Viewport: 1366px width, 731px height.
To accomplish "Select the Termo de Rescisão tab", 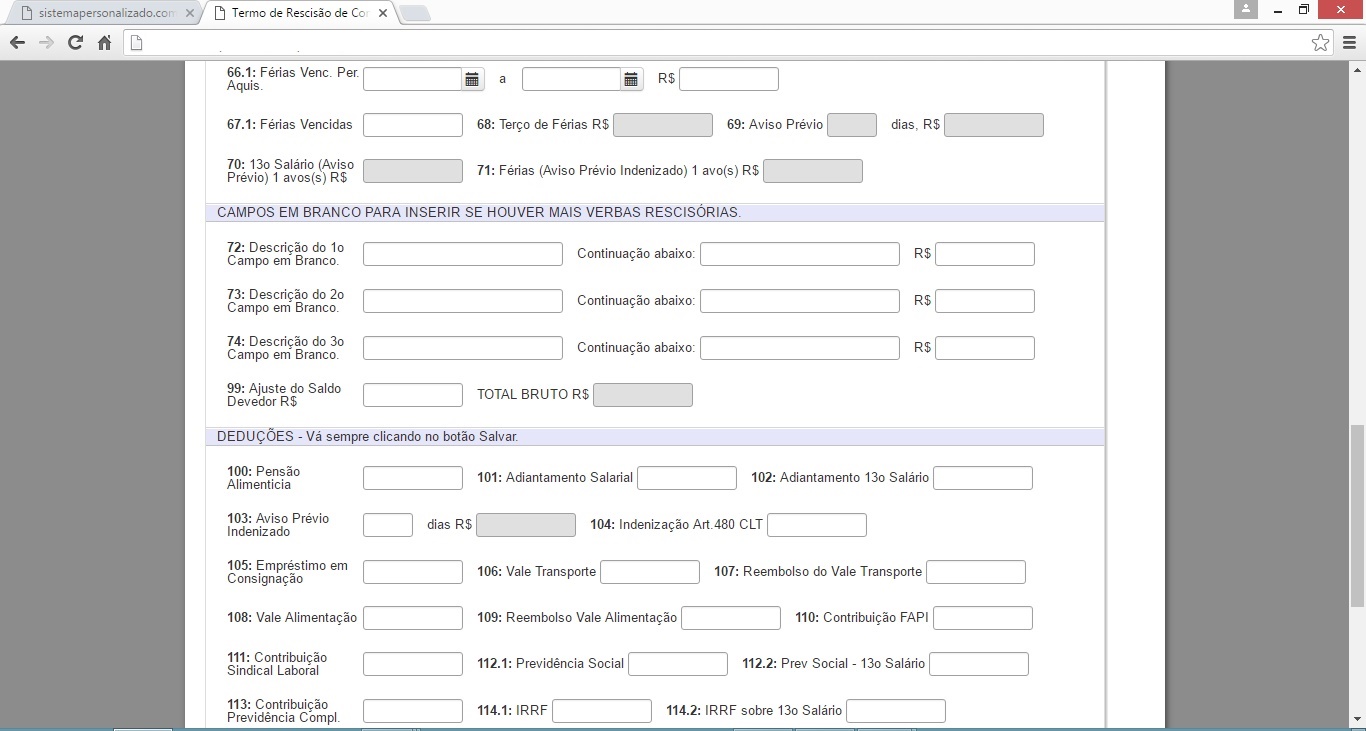I will (298, 14).
